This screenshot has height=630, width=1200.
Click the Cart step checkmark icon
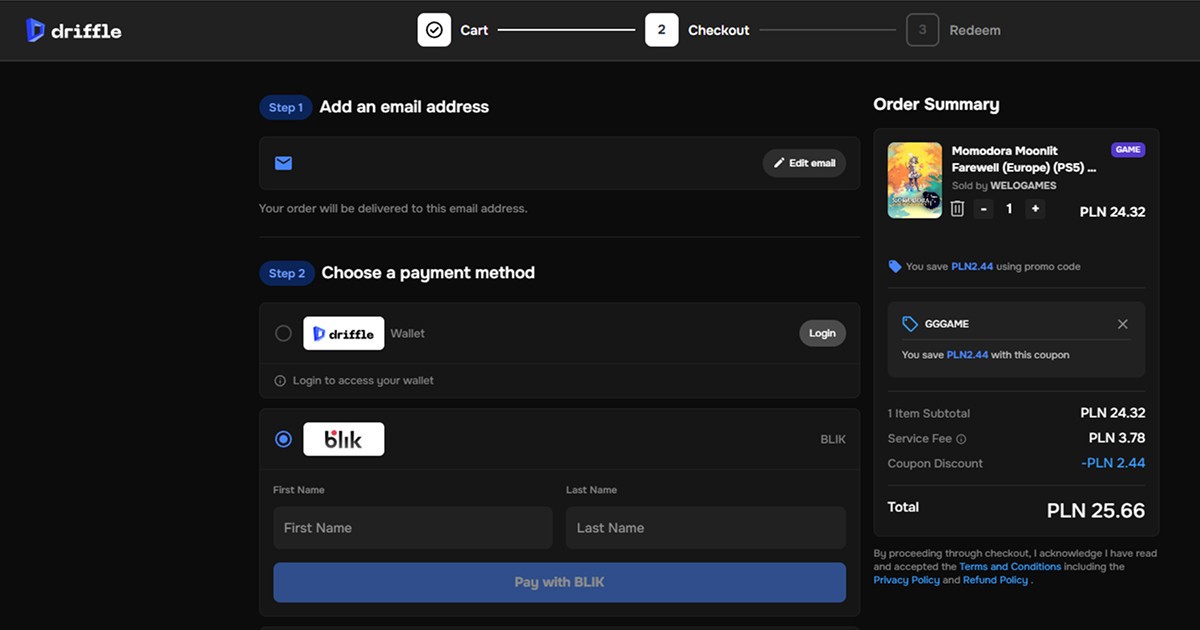click(434, 30)
